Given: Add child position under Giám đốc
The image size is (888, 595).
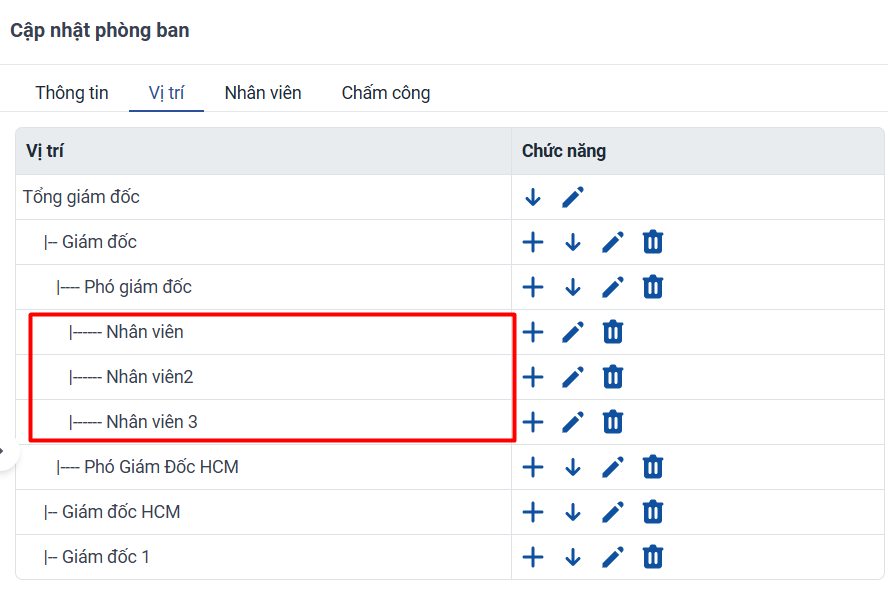Looking at the screenshot, I should coord(532,242).
